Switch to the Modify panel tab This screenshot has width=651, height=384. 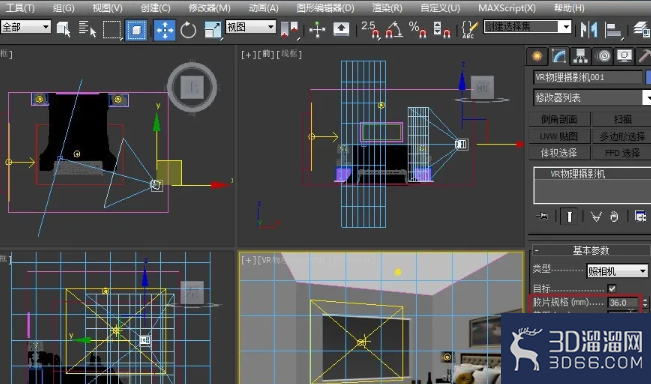pos(559,56)
